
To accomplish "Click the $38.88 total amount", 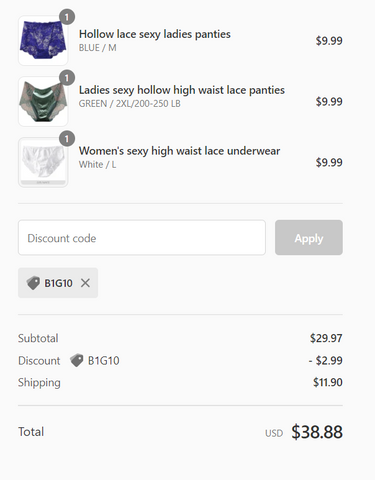I will coord(317,432).
